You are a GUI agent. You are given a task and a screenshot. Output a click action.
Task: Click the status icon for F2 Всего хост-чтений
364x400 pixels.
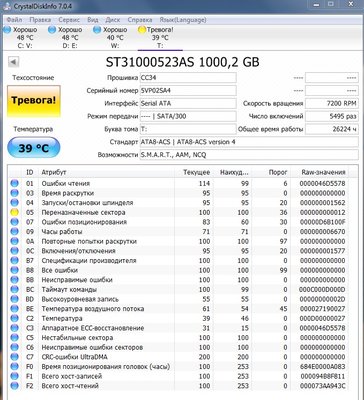pyautogui.click(x=14, y=386)
